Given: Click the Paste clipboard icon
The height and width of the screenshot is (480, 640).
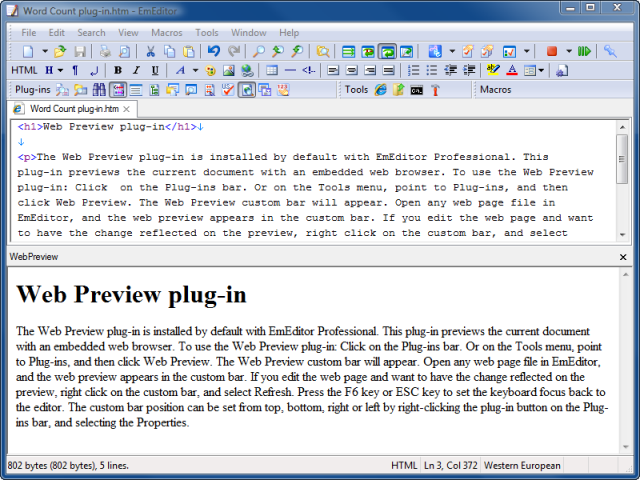Looking at the screenshot, I should 189,51.
